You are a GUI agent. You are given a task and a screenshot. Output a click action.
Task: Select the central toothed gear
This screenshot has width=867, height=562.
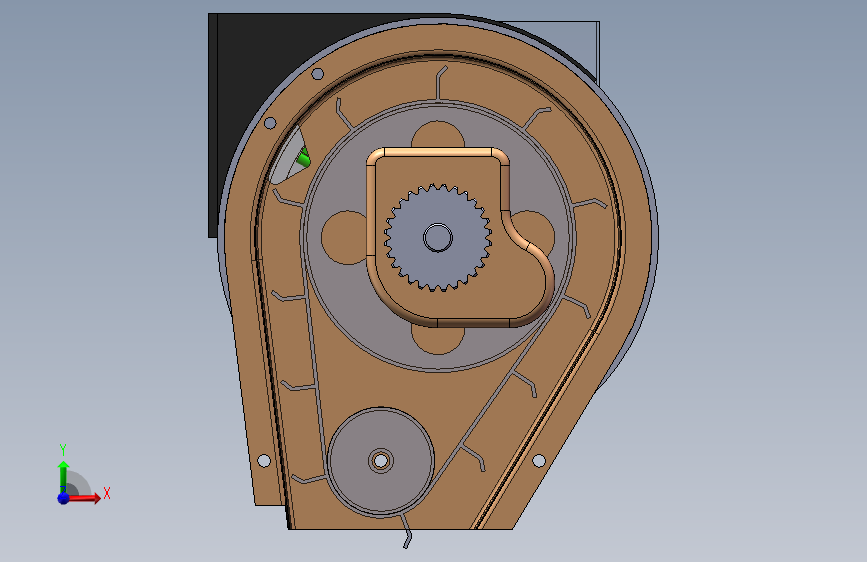[437, 238]
